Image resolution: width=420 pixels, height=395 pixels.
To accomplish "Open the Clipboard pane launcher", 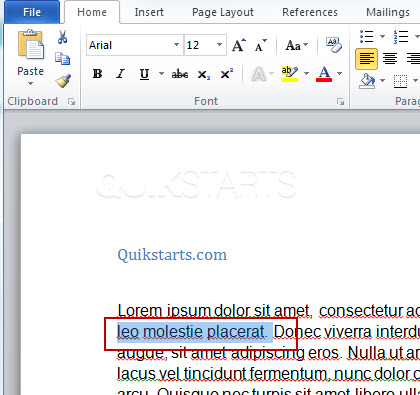I will pos(71,102).
